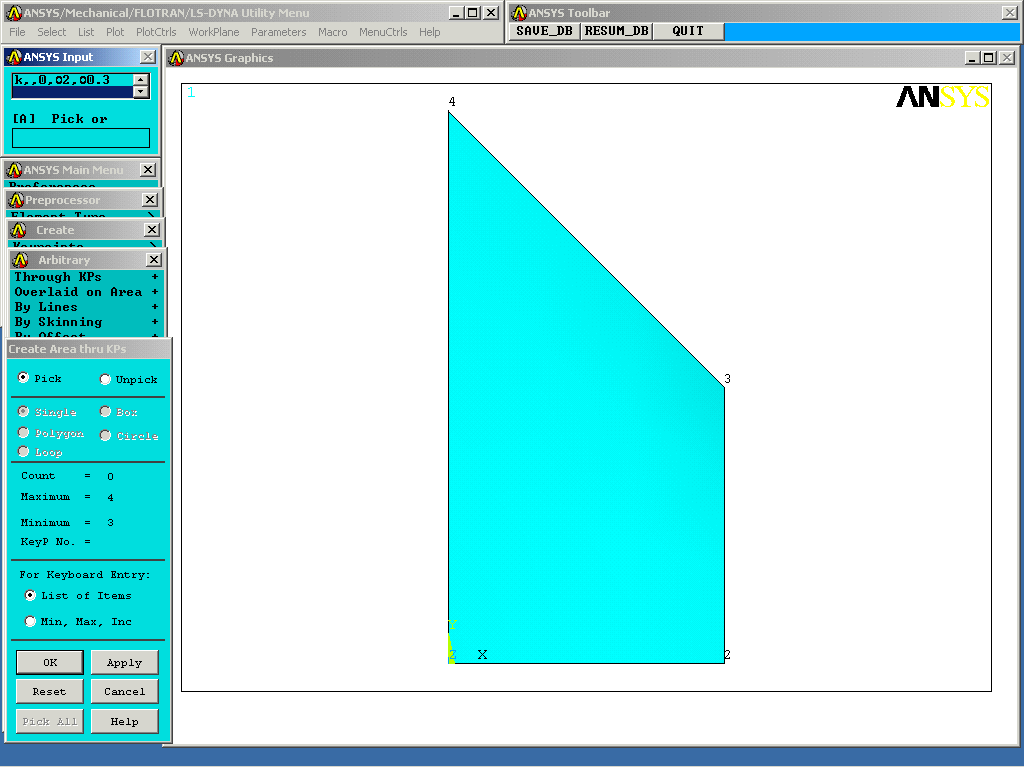Click Cancel in the picker dialog

pyautogui.click(x=125, y=692)
